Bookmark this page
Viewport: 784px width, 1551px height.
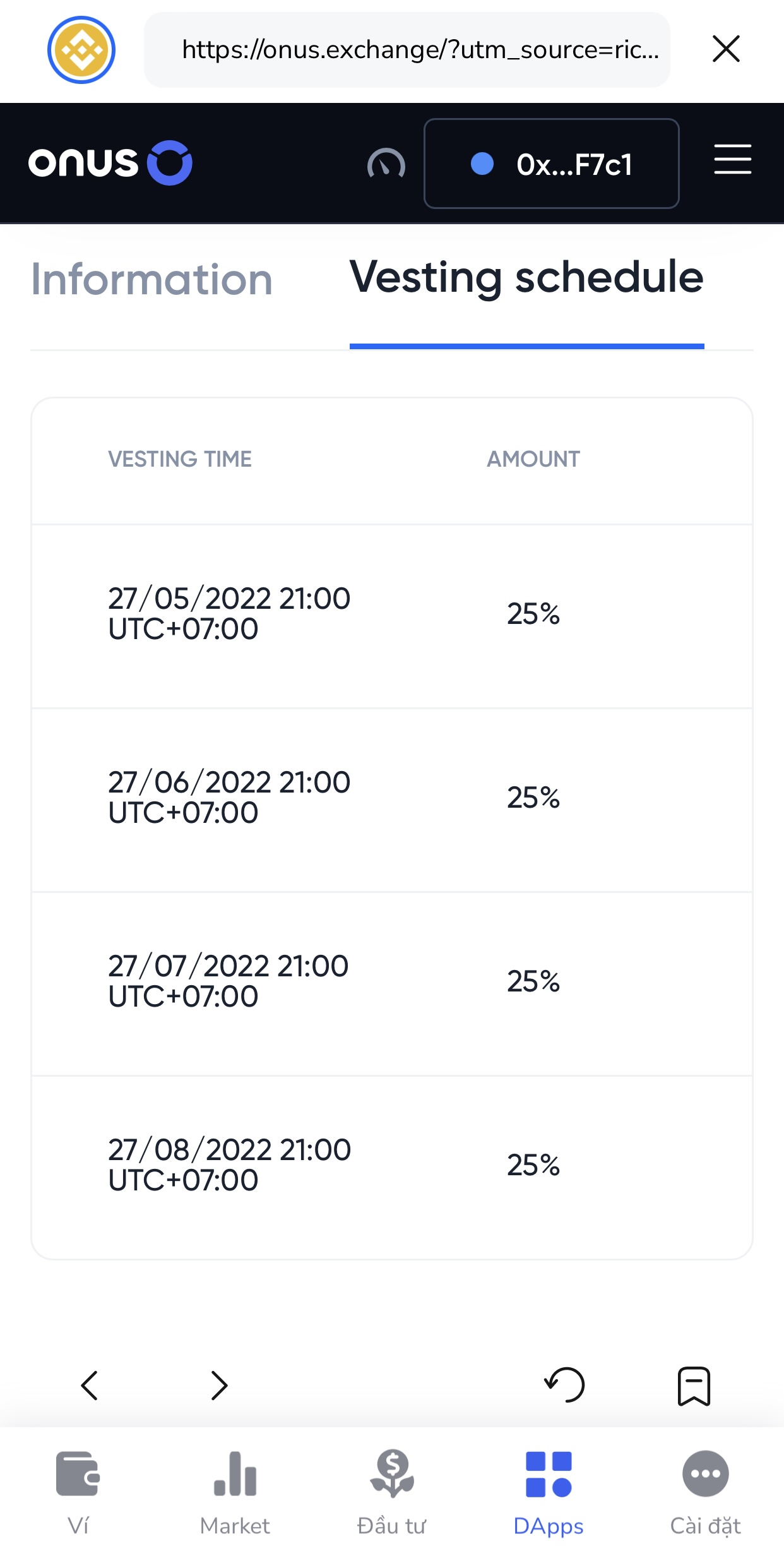coord(694,1386)
